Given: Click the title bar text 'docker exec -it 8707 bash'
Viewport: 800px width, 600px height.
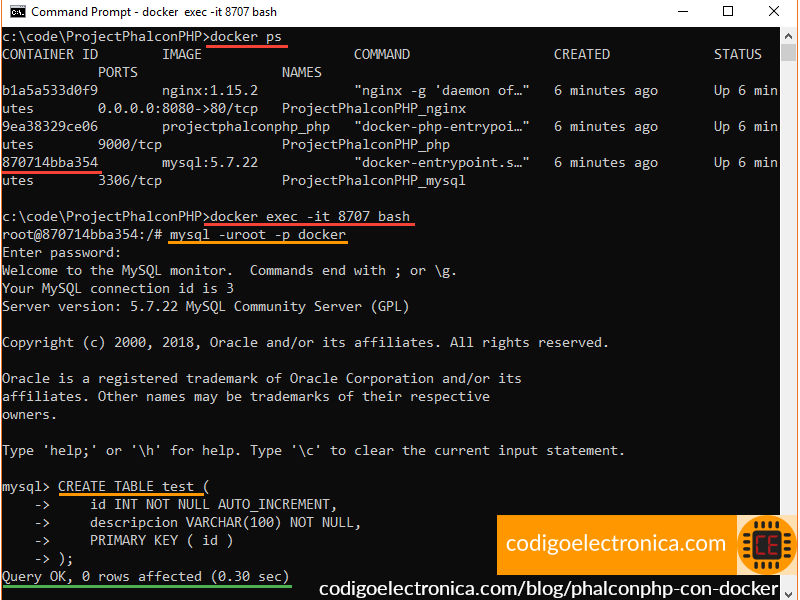Looking at the screenshot, I should click(x=209, y=11).
